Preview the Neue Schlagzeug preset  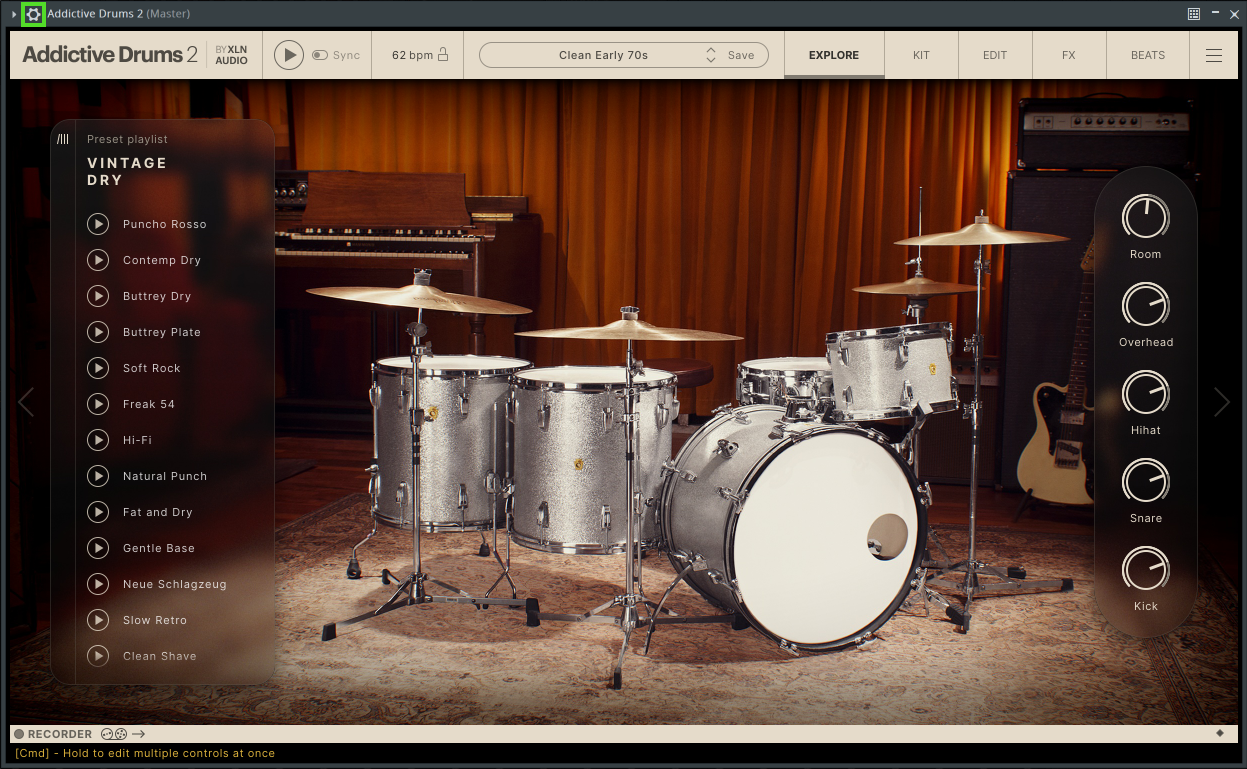pyautogui.click(x=98, y=584)
